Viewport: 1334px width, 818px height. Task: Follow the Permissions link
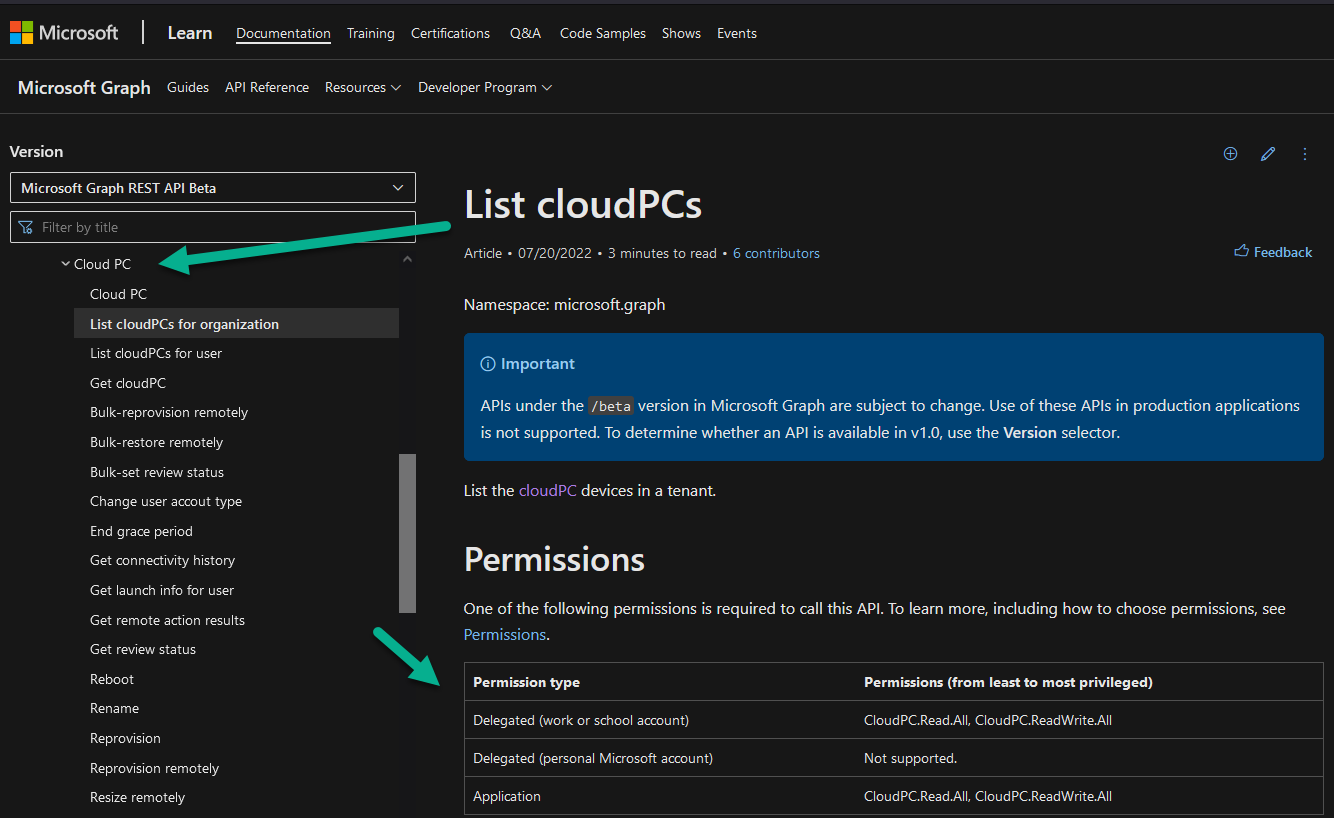pos(505,634)
